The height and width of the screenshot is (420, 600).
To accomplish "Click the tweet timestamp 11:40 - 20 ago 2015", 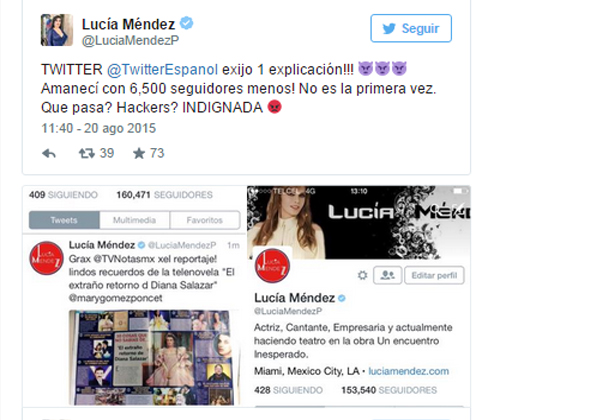I will click(x=98, y=128).
